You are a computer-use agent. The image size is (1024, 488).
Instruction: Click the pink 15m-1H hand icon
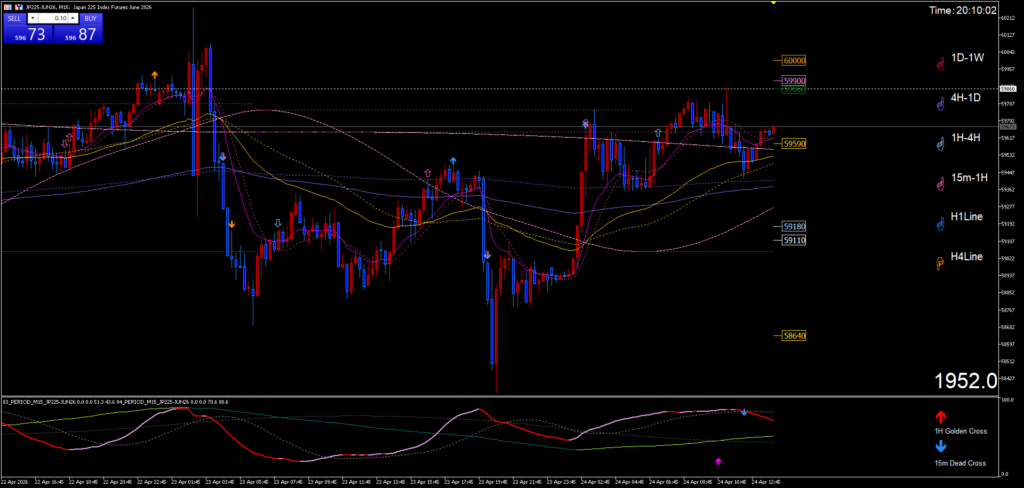(940, 183)
